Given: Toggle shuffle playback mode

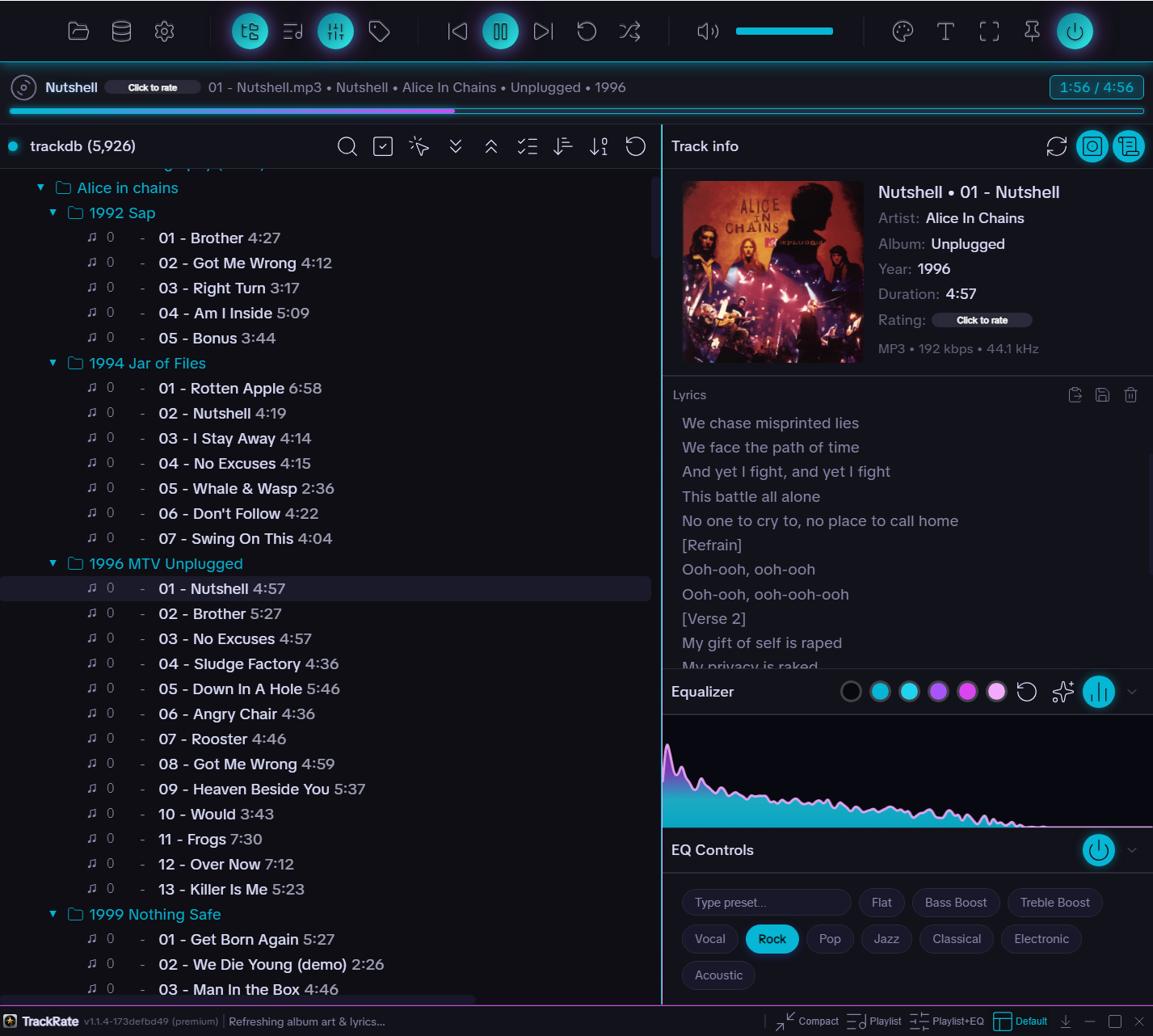Looking at the screenshot, I should pyautogui.click(x=629, y=31).
